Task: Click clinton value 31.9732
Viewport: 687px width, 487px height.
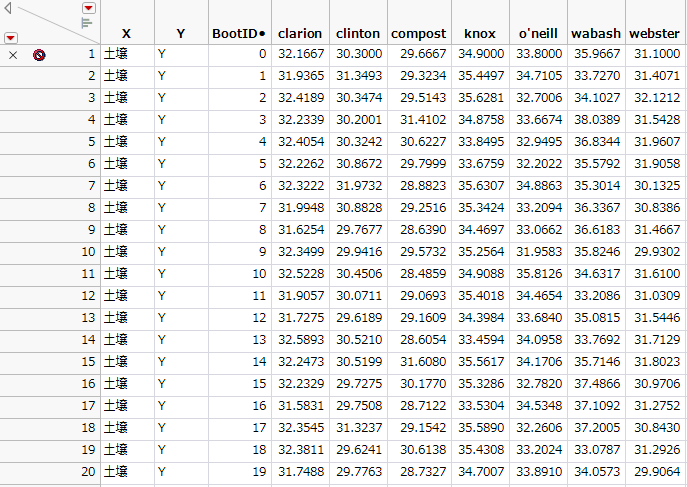Action: 359,186
